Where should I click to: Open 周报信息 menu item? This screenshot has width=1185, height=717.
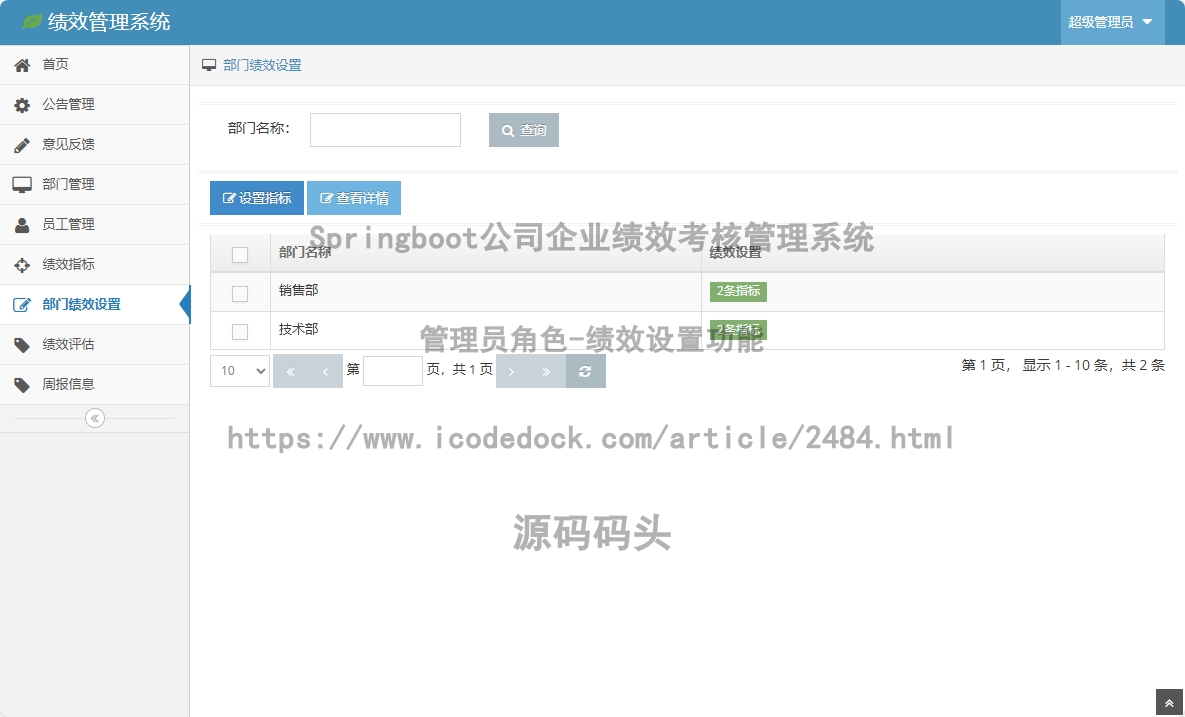pyautogui.click(x=94, y=385)
